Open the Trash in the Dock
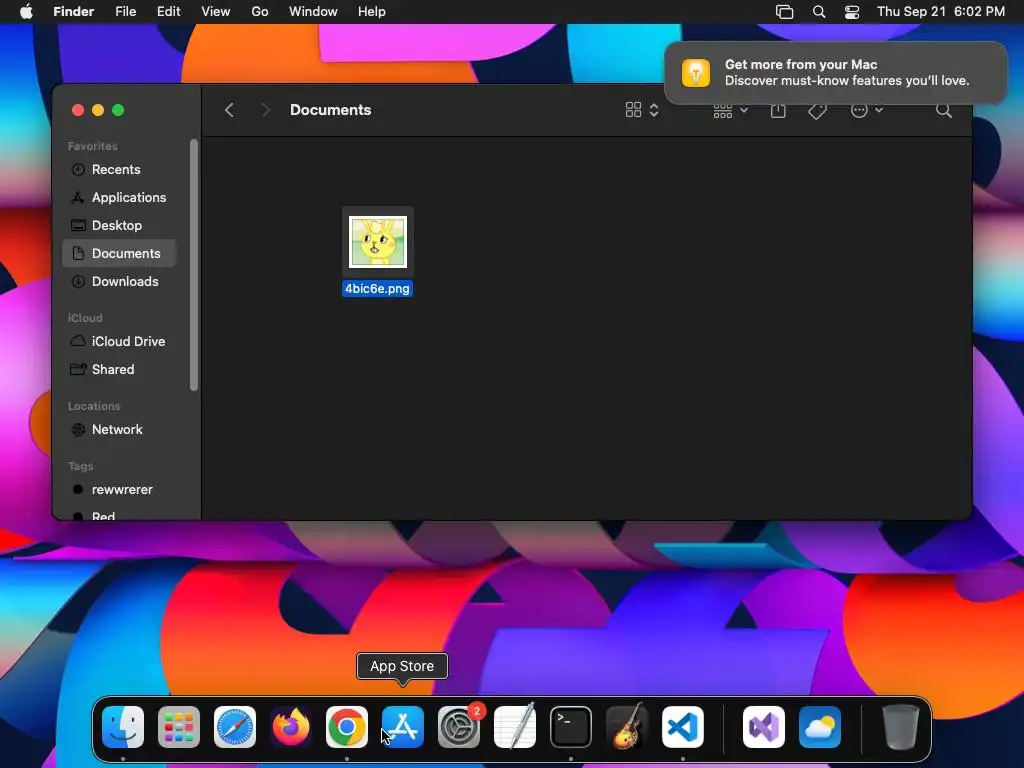The width and height of the screenshot is (1024, 768). click(901, 727)
